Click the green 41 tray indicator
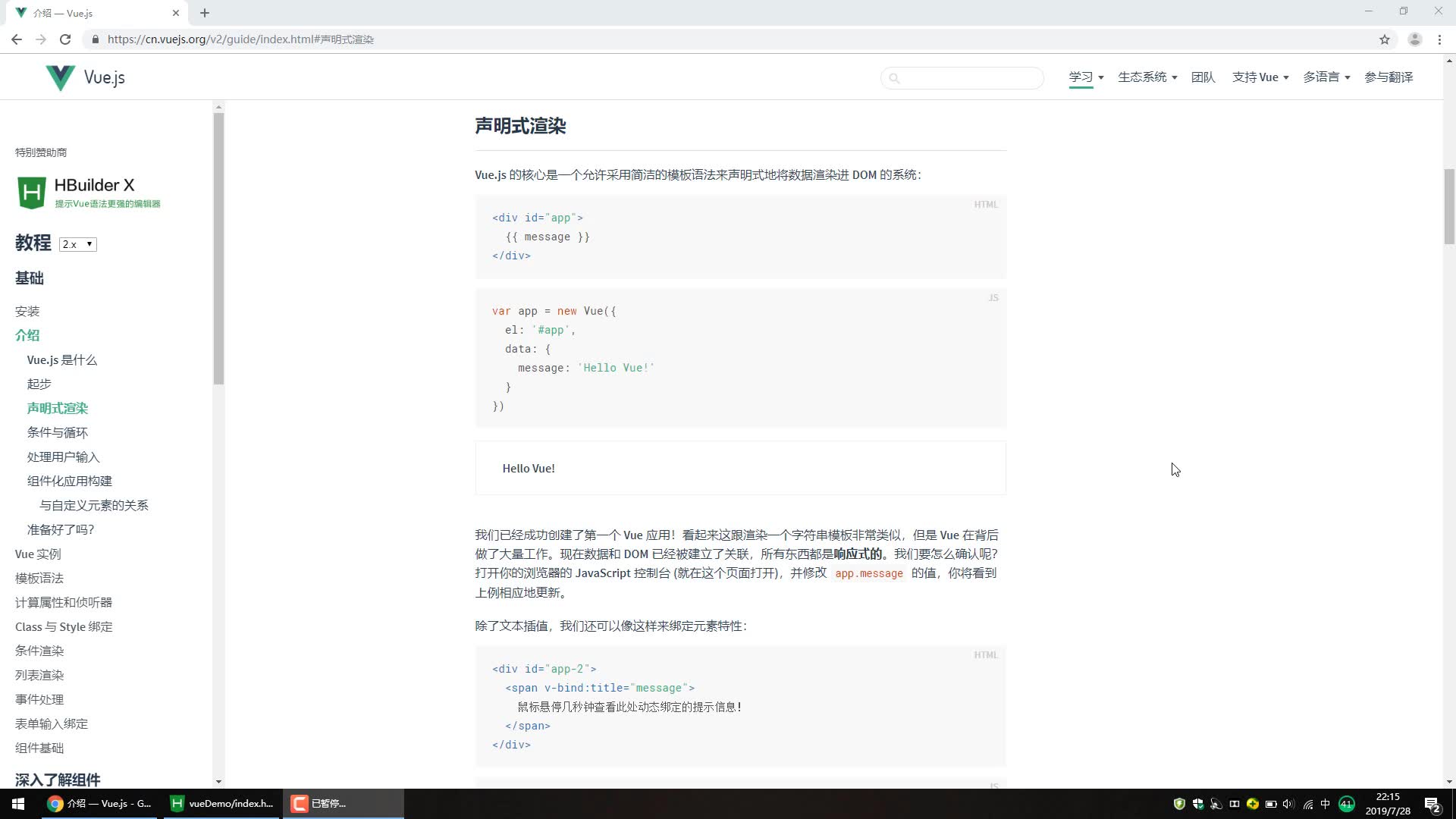Screen dimensions: 1456x819 [1347, 804]
